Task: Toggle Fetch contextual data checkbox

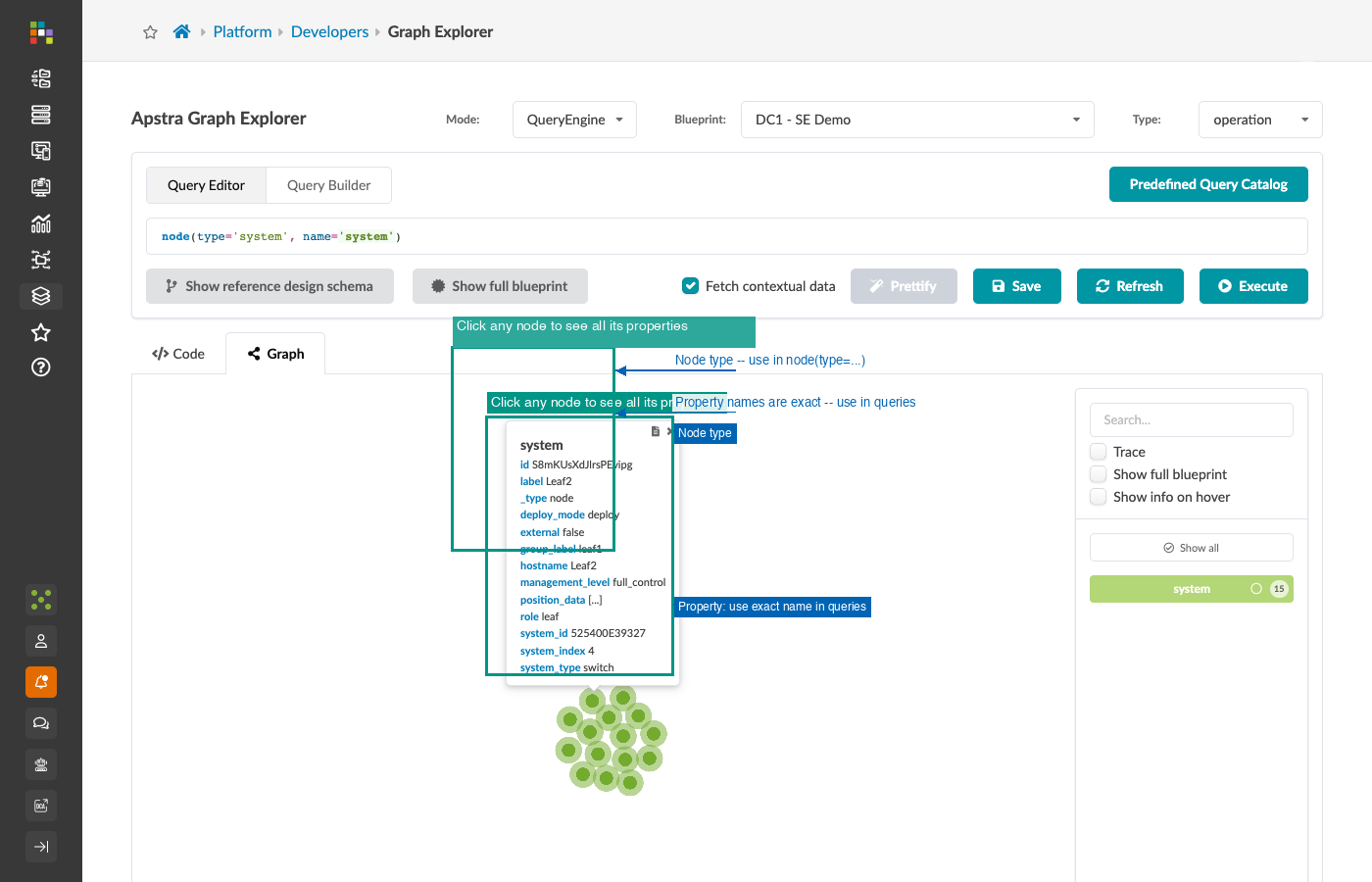Action: (690, 286)
